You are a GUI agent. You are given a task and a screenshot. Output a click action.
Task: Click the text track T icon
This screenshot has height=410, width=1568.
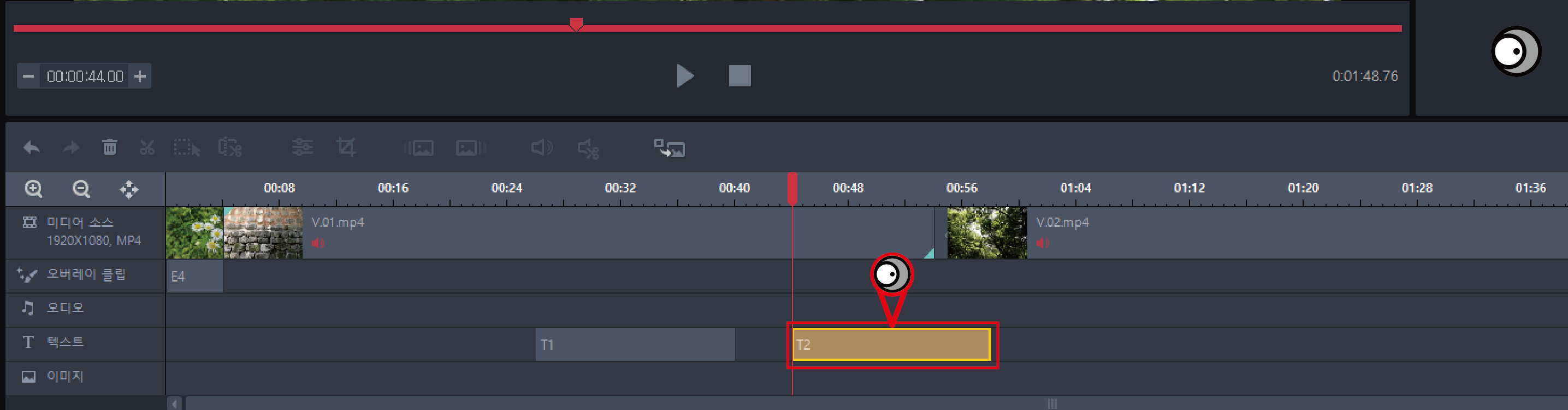tap(28, 342)
